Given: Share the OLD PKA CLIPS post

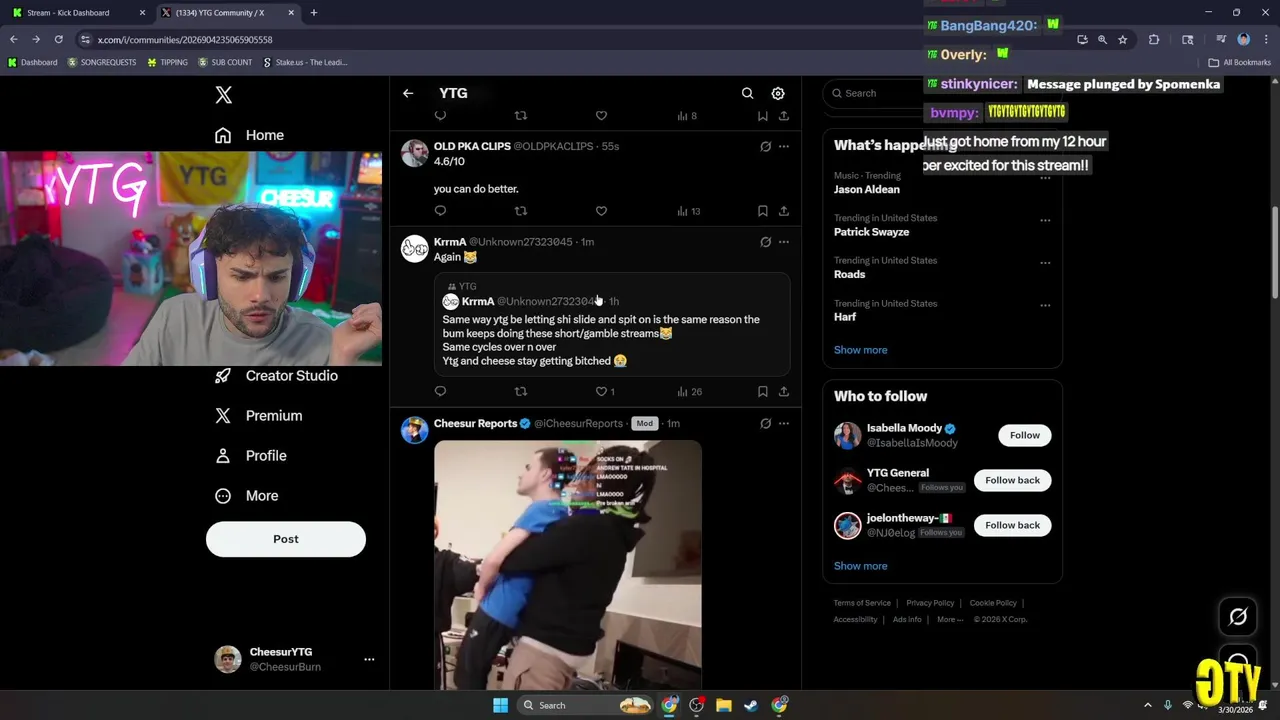Looking at the screenshot, I should point(783,211).
